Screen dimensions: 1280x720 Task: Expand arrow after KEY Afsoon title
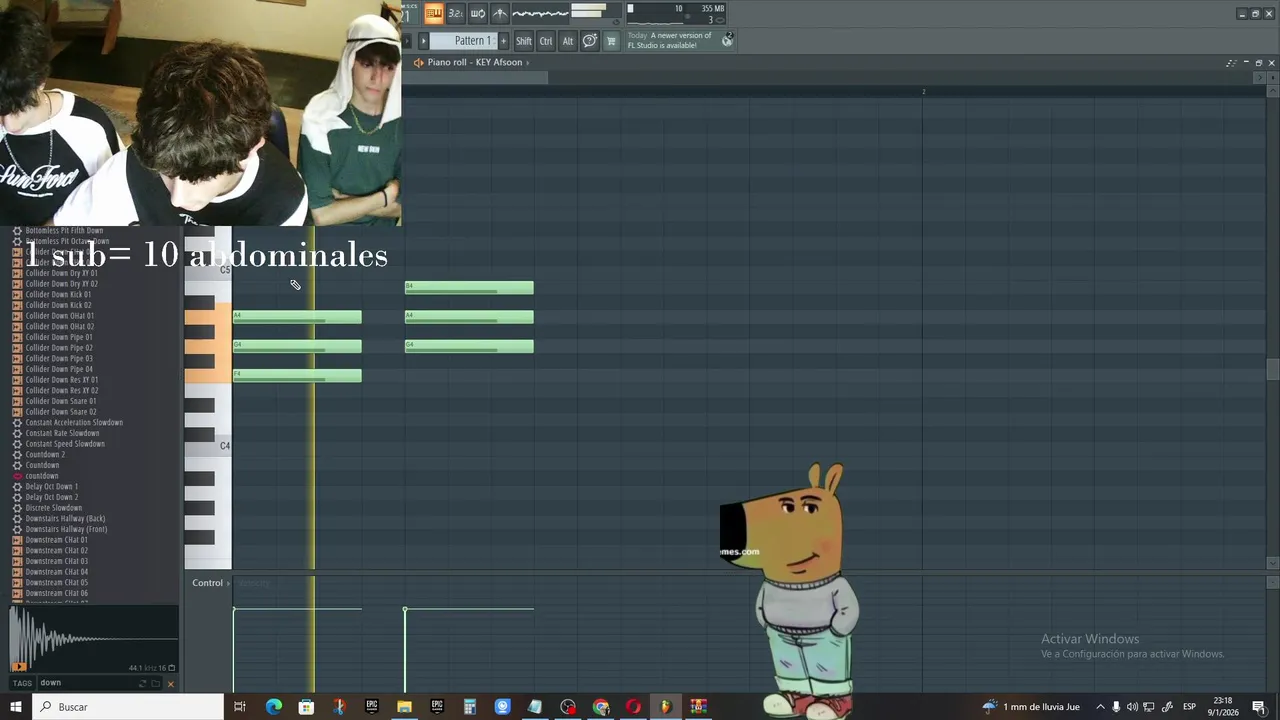click(x=527, y=62)
